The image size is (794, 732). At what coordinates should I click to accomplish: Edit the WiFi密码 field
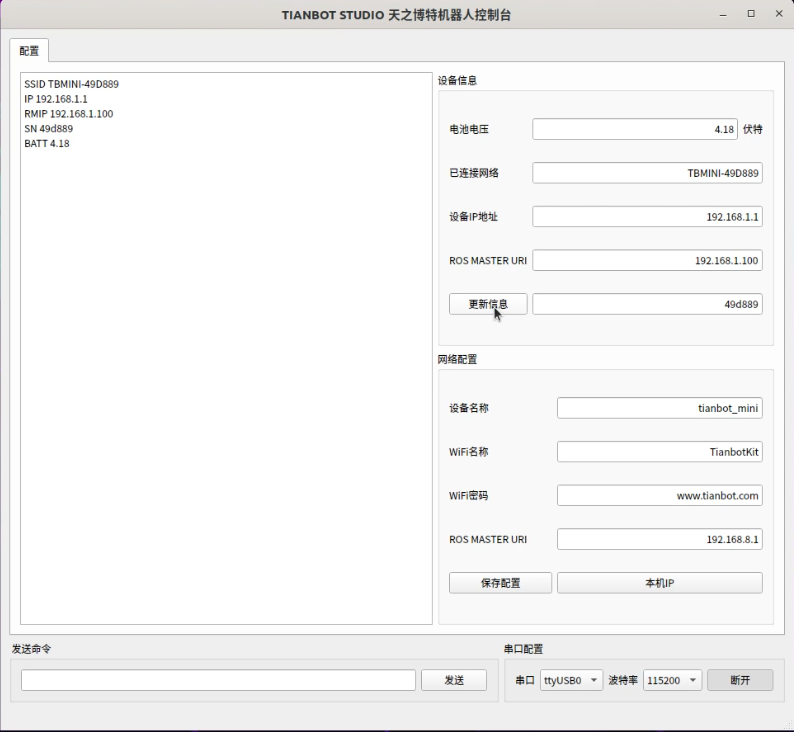point(659,496)
